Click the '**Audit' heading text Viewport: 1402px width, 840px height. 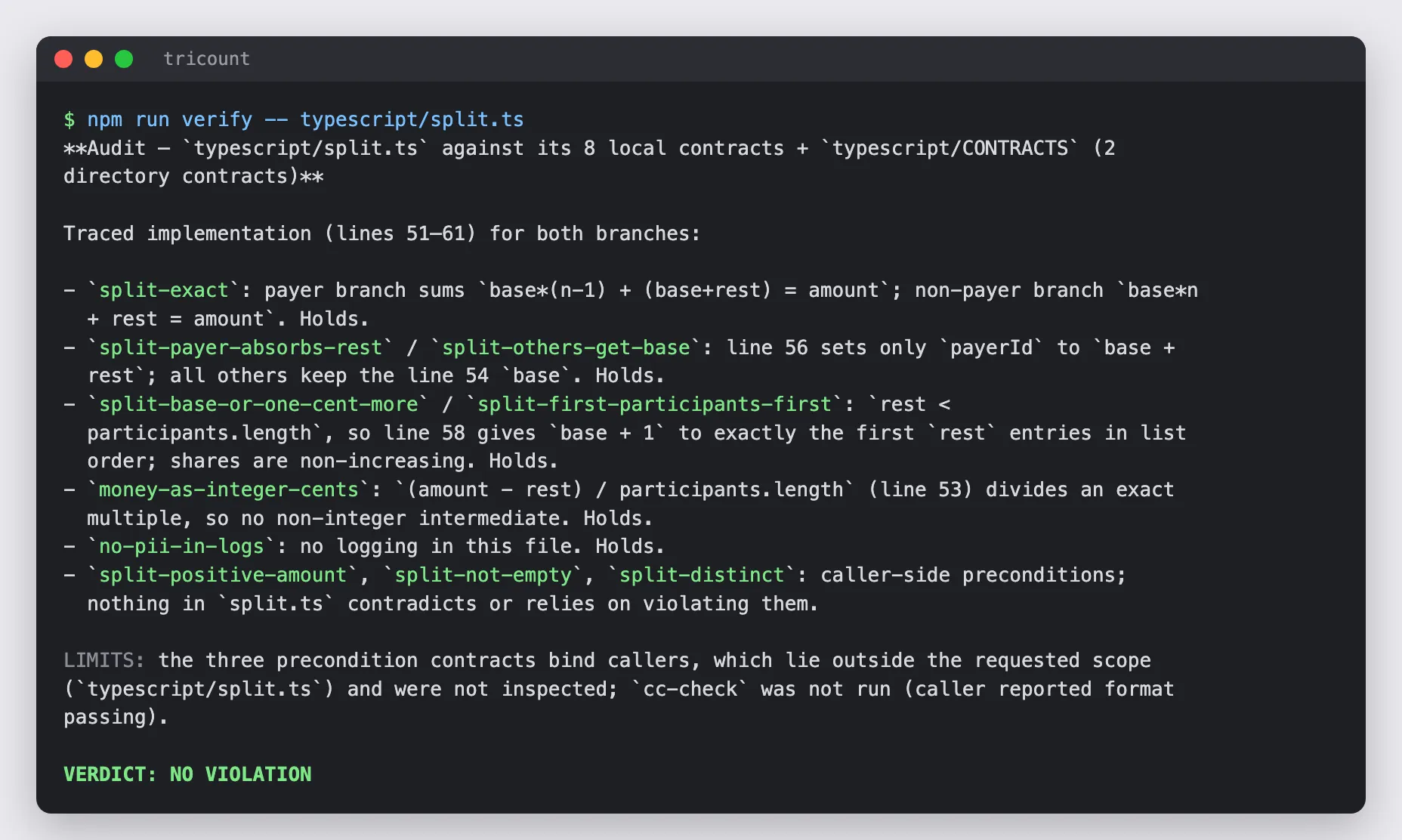(x=105, y=148)
